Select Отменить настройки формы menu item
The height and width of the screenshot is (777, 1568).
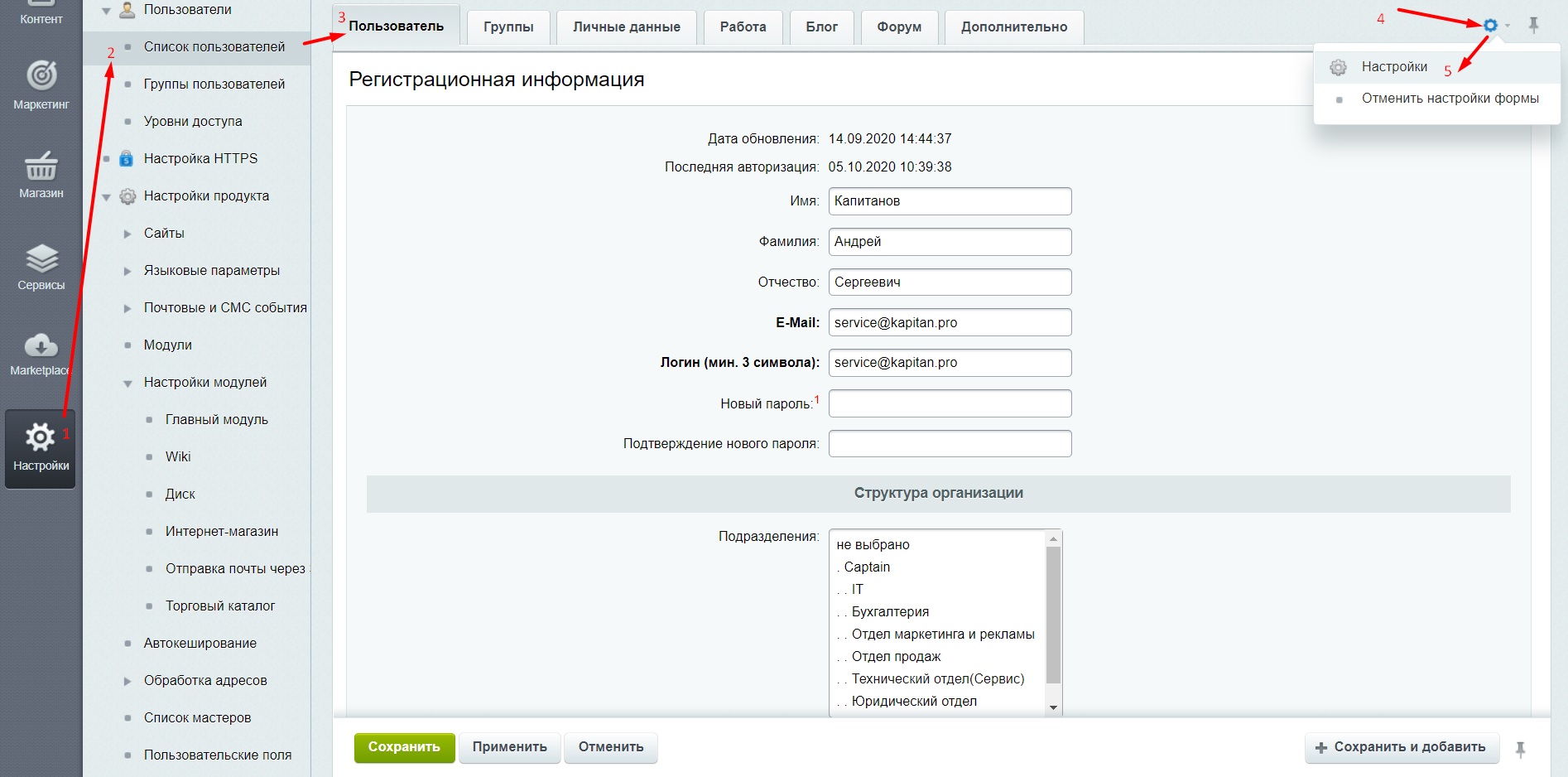(x=1450, y=99)
